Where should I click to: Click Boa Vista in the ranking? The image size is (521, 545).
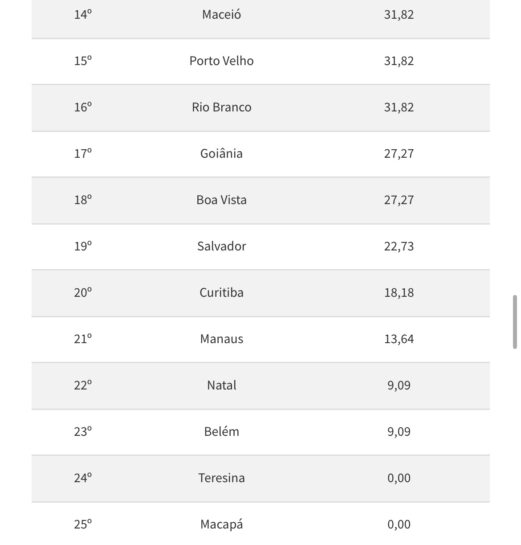pos(221,200)
